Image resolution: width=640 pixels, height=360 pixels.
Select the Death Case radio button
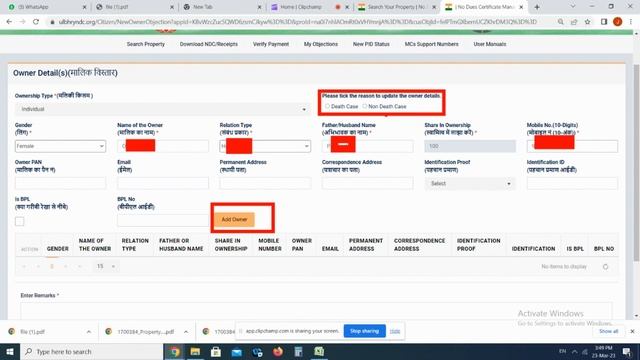[x=327, y=106]
